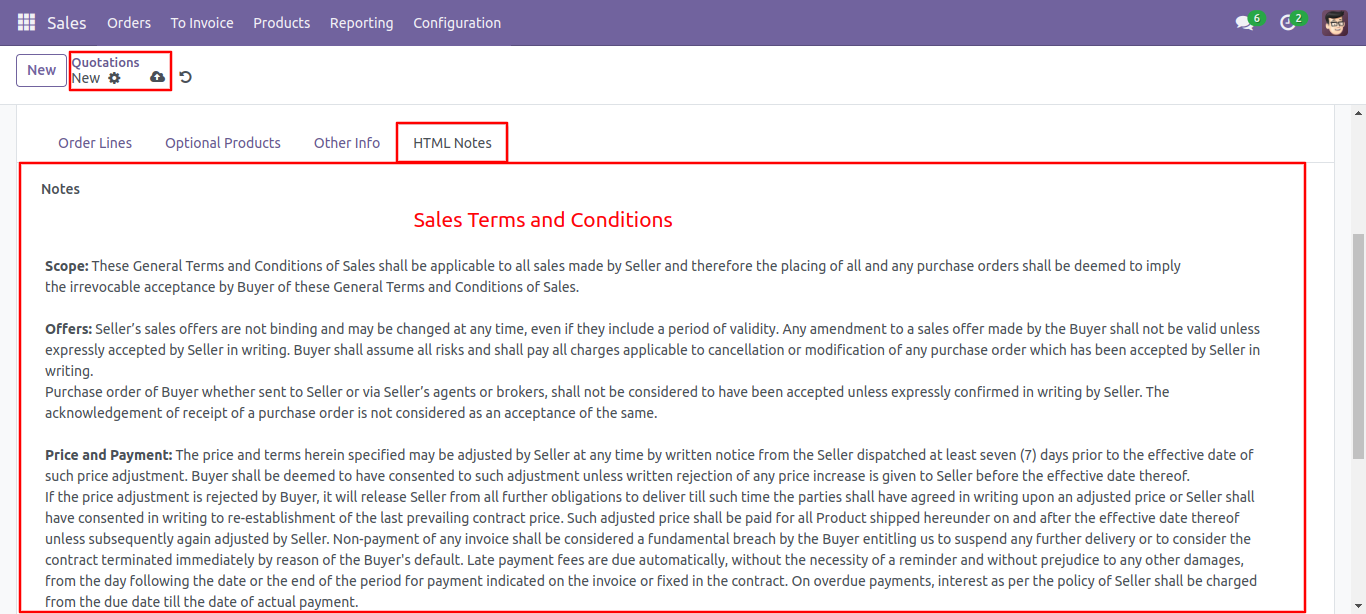Click the Sales app title
The image size is (1366, 614).
pos(67,22)
